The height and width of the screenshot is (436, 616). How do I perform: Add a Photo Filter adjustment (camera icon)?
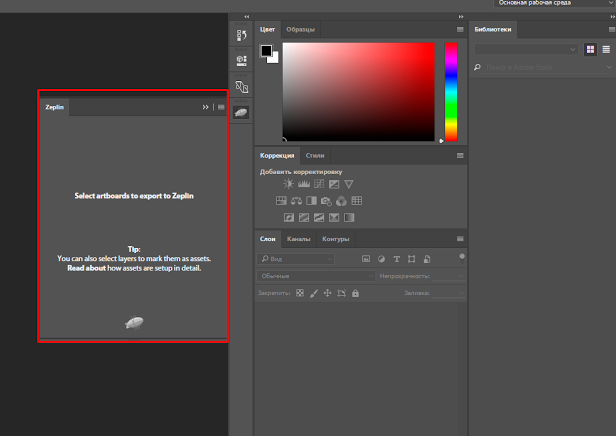[x=326, y=201]
